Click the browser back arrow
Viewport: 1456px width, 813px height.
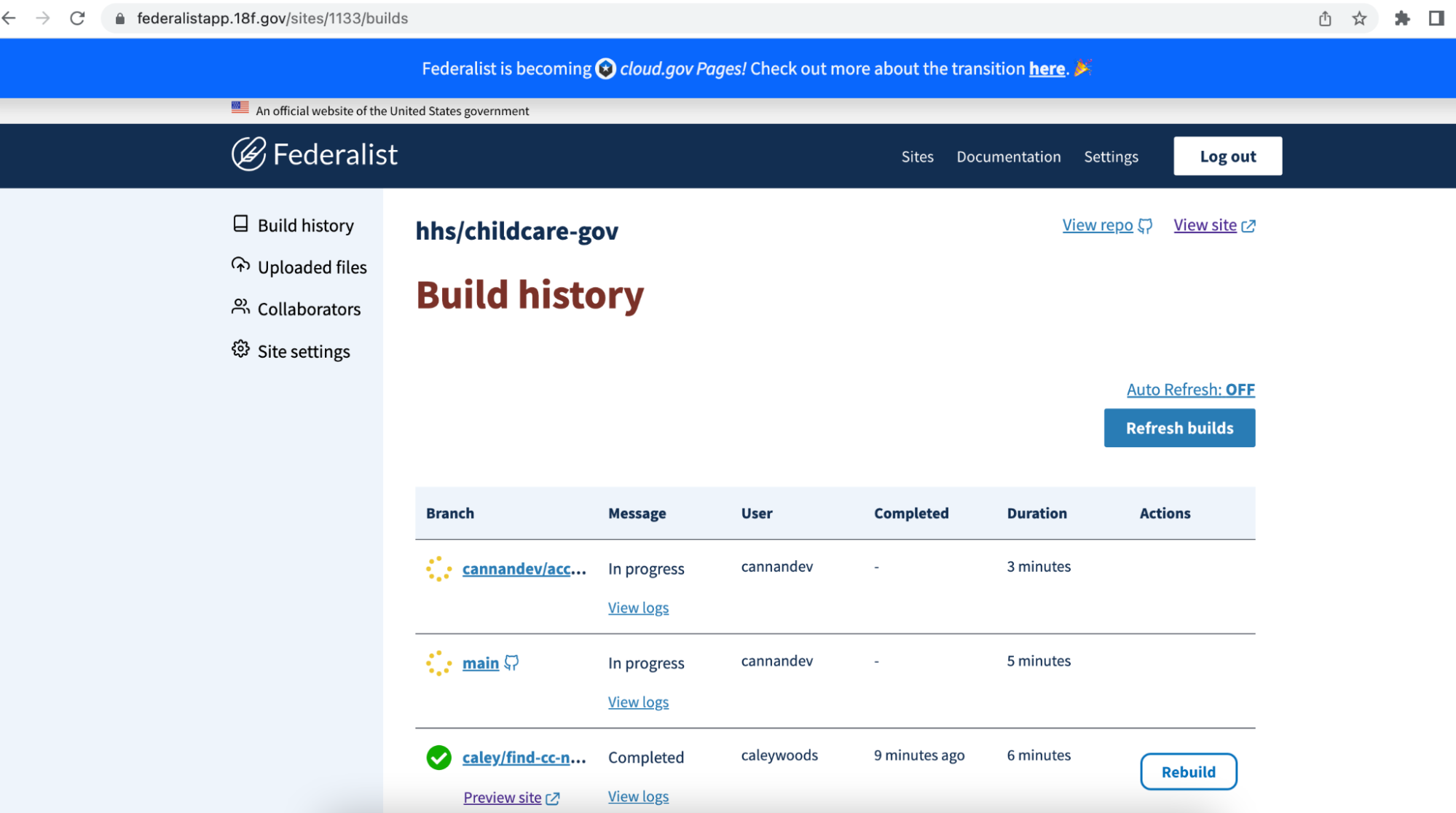point(10,18)
